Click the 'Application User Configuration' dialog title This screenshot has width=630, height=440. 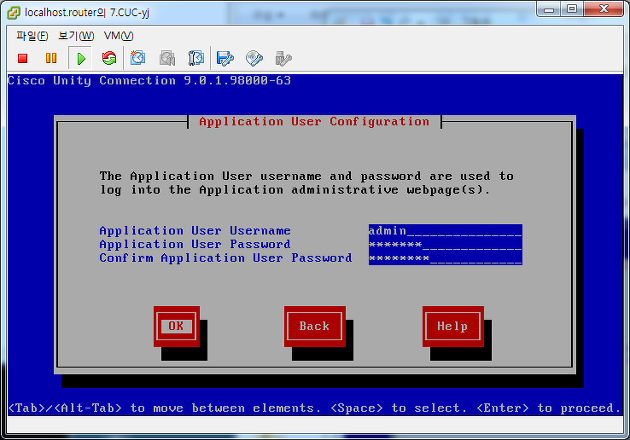(314, 122)
